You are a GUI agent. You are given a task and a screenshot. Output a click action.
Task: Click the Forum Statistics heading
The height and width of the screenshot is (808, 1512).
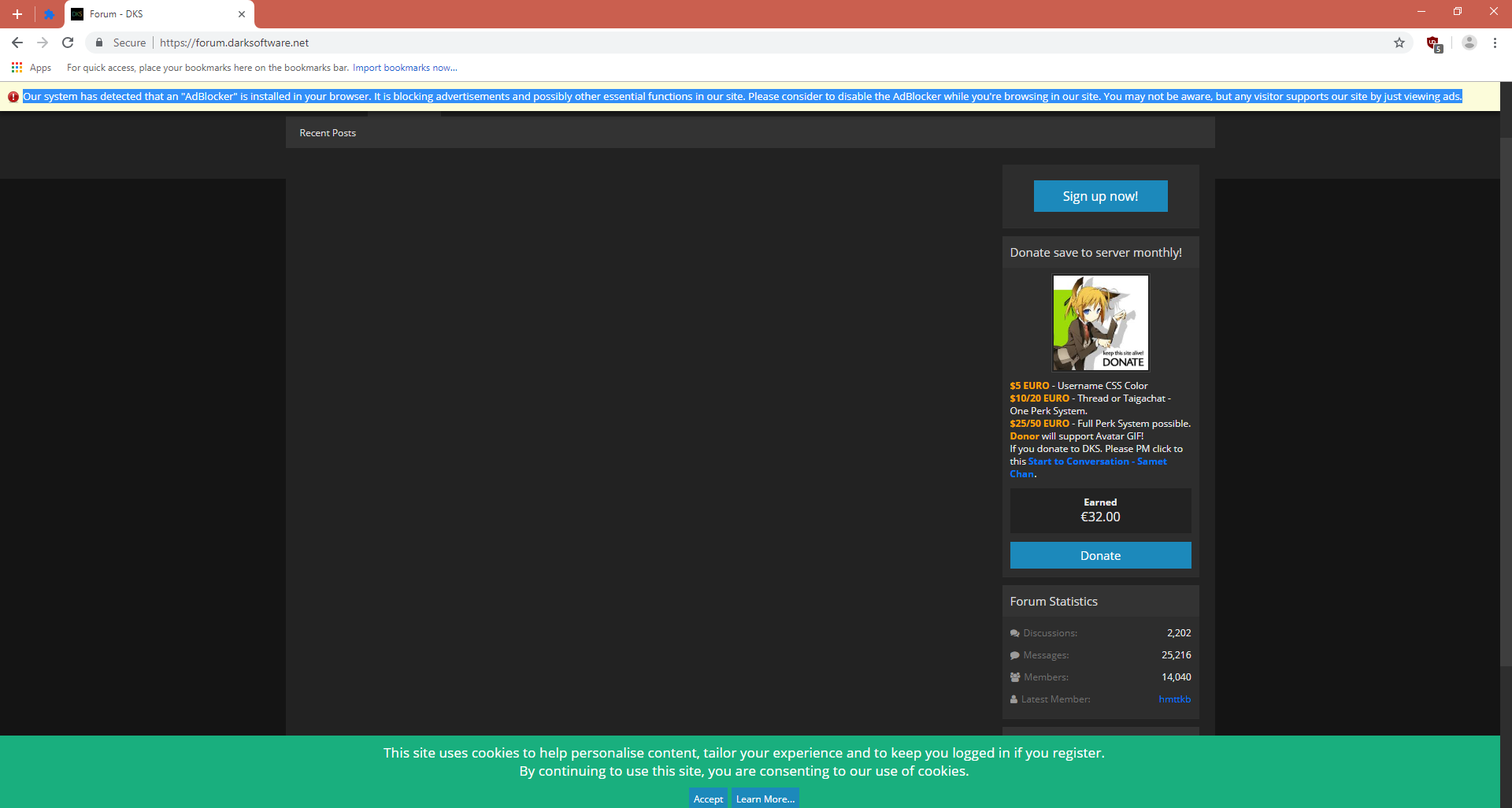pos(1054,602)
